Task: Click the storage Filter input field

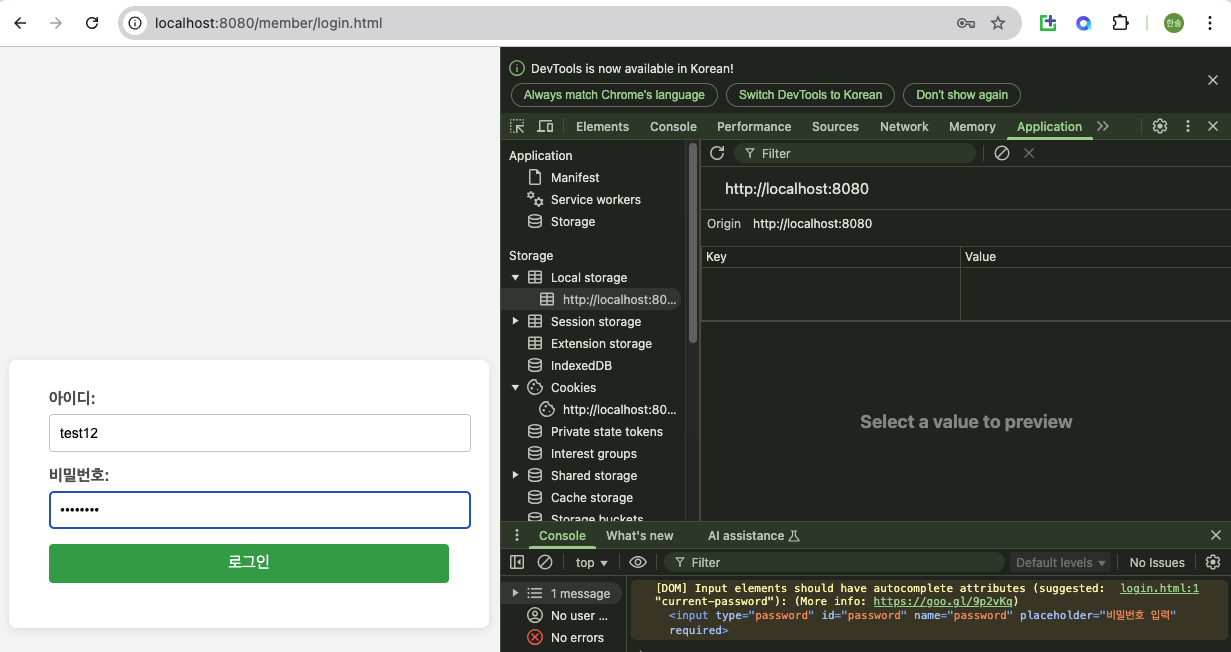Action: 855,153
